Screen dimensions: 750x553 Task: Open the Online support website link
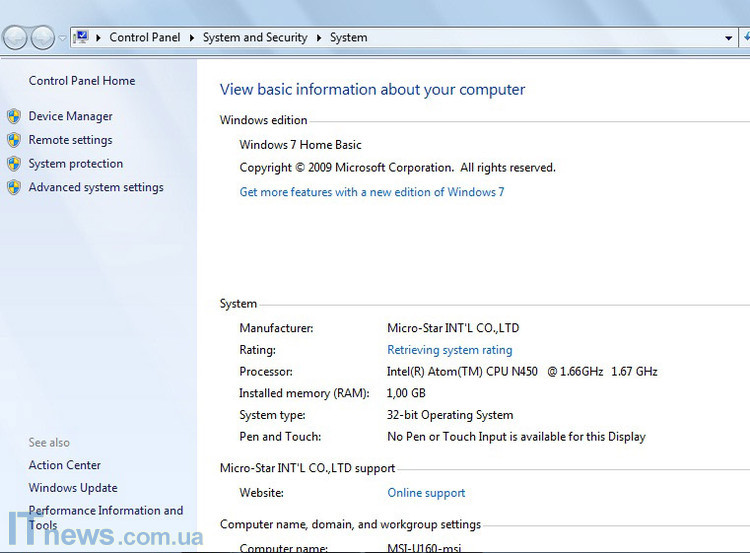point(426,493)
